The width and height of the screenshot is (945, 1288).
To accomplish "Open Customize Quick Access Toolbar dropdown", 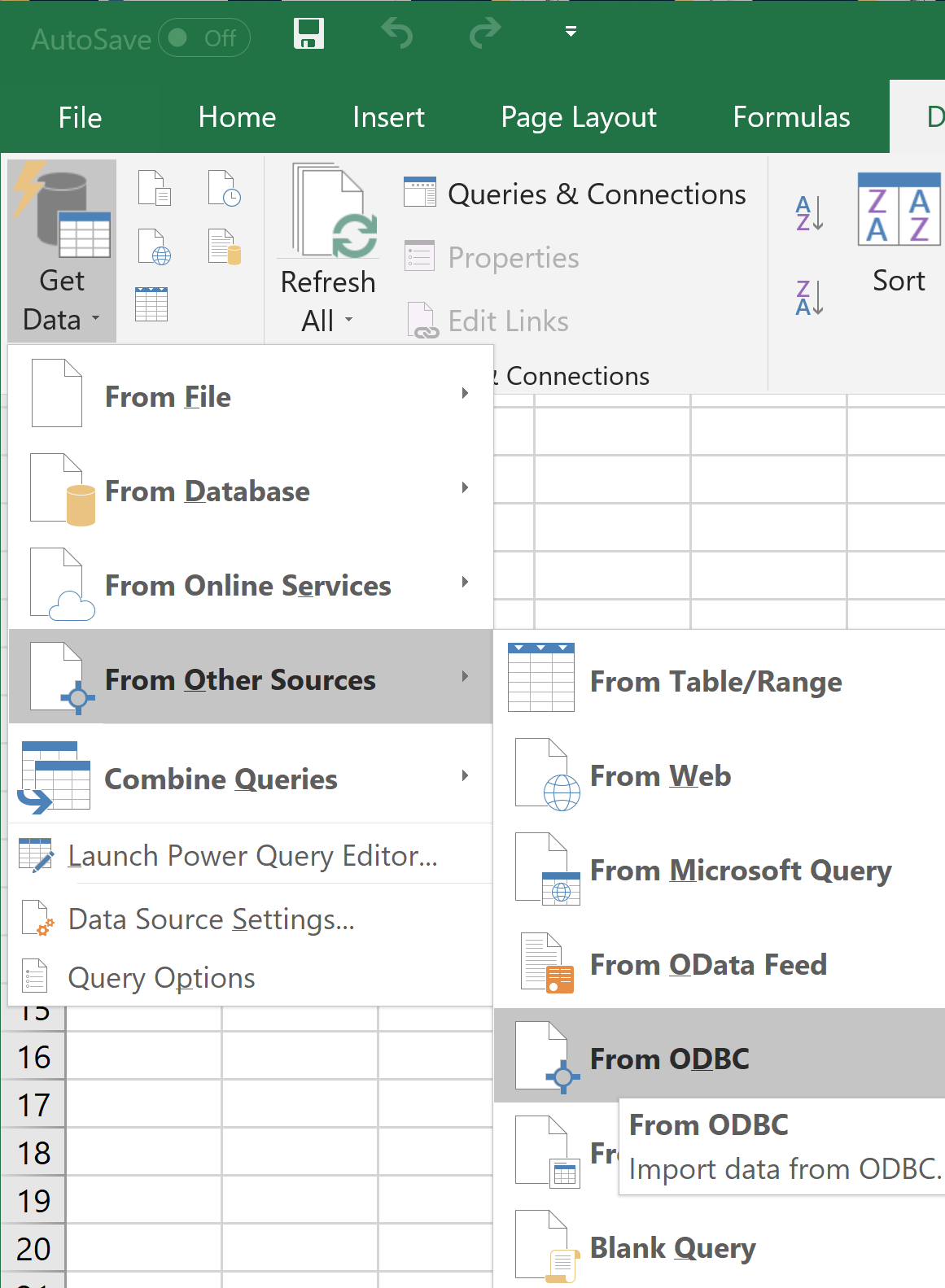I will coord(571,32).
